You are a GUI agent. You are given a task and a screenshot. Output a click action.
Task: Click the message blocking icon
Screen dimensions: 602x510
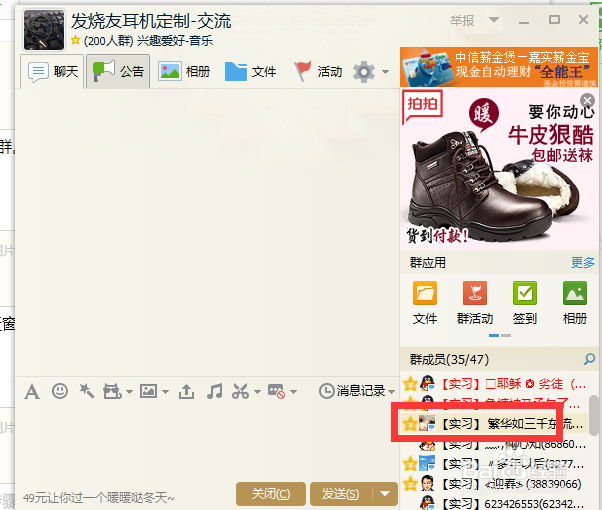pyautogui.click(x=276, y=391)
